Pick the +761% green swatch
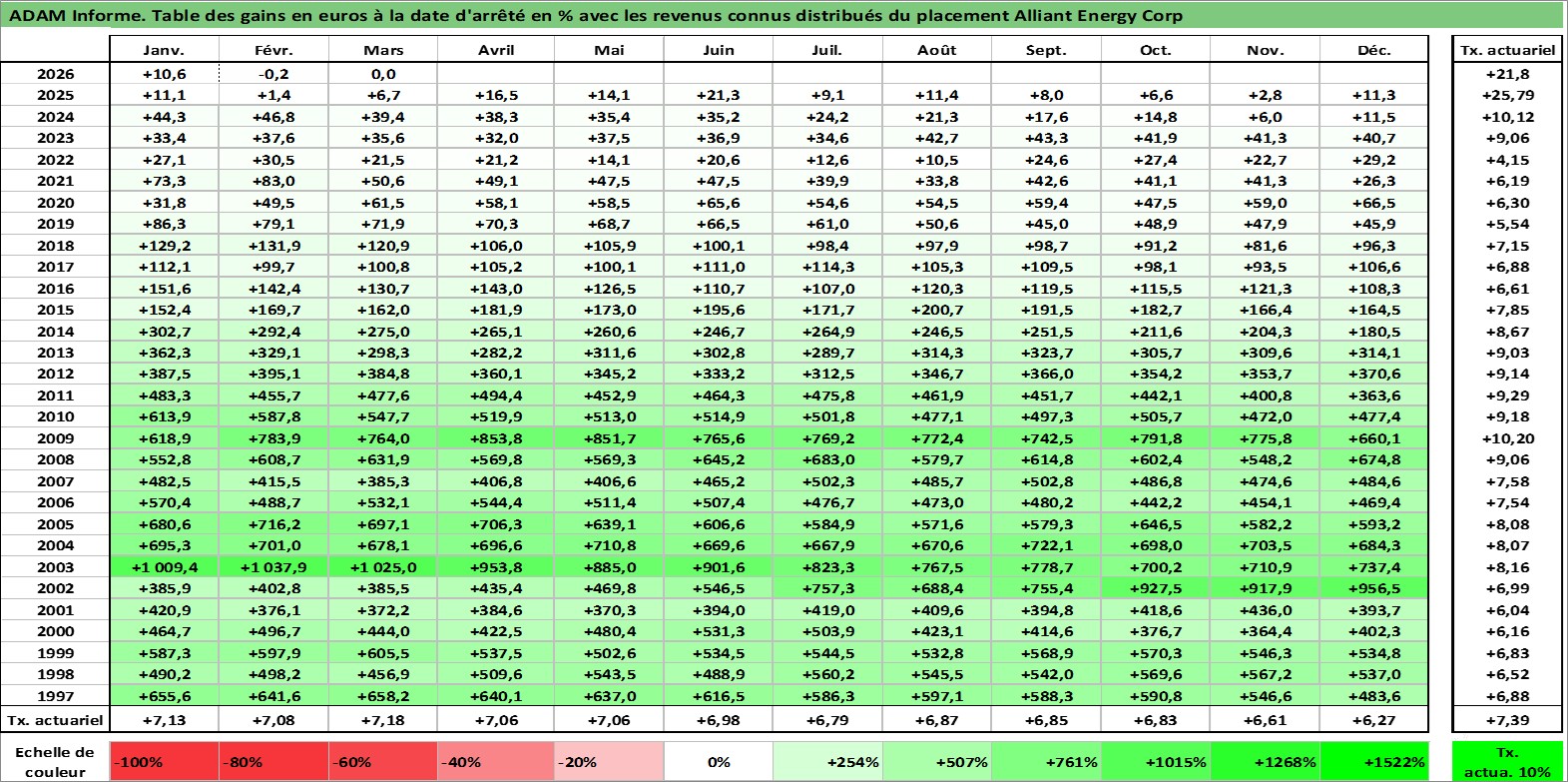 pos(1046,761)
